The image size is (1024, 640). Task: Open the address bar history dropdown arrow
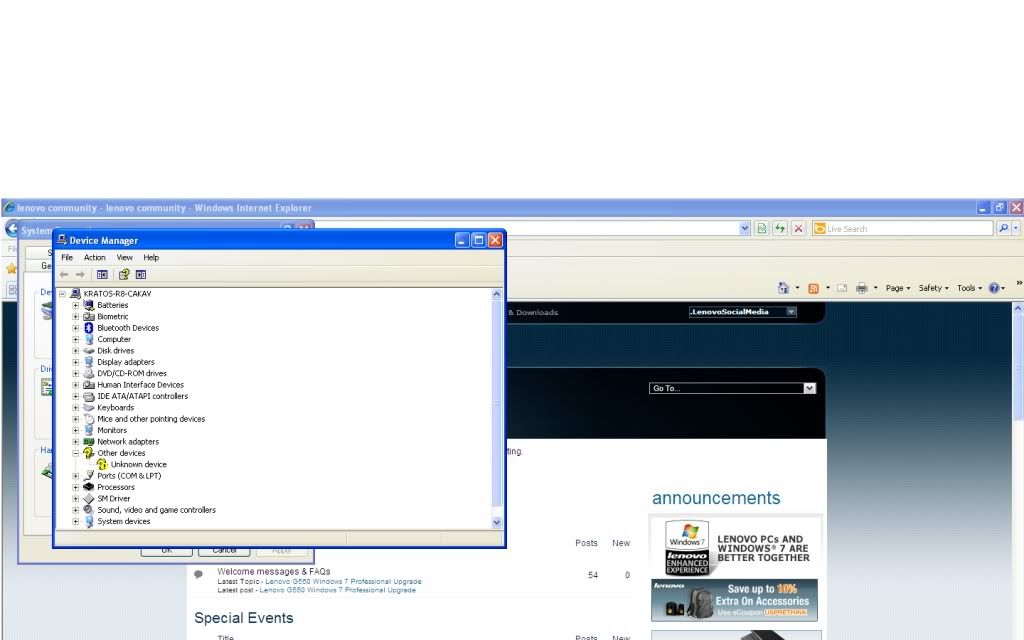pyautogui.click(x=744, y=229)
